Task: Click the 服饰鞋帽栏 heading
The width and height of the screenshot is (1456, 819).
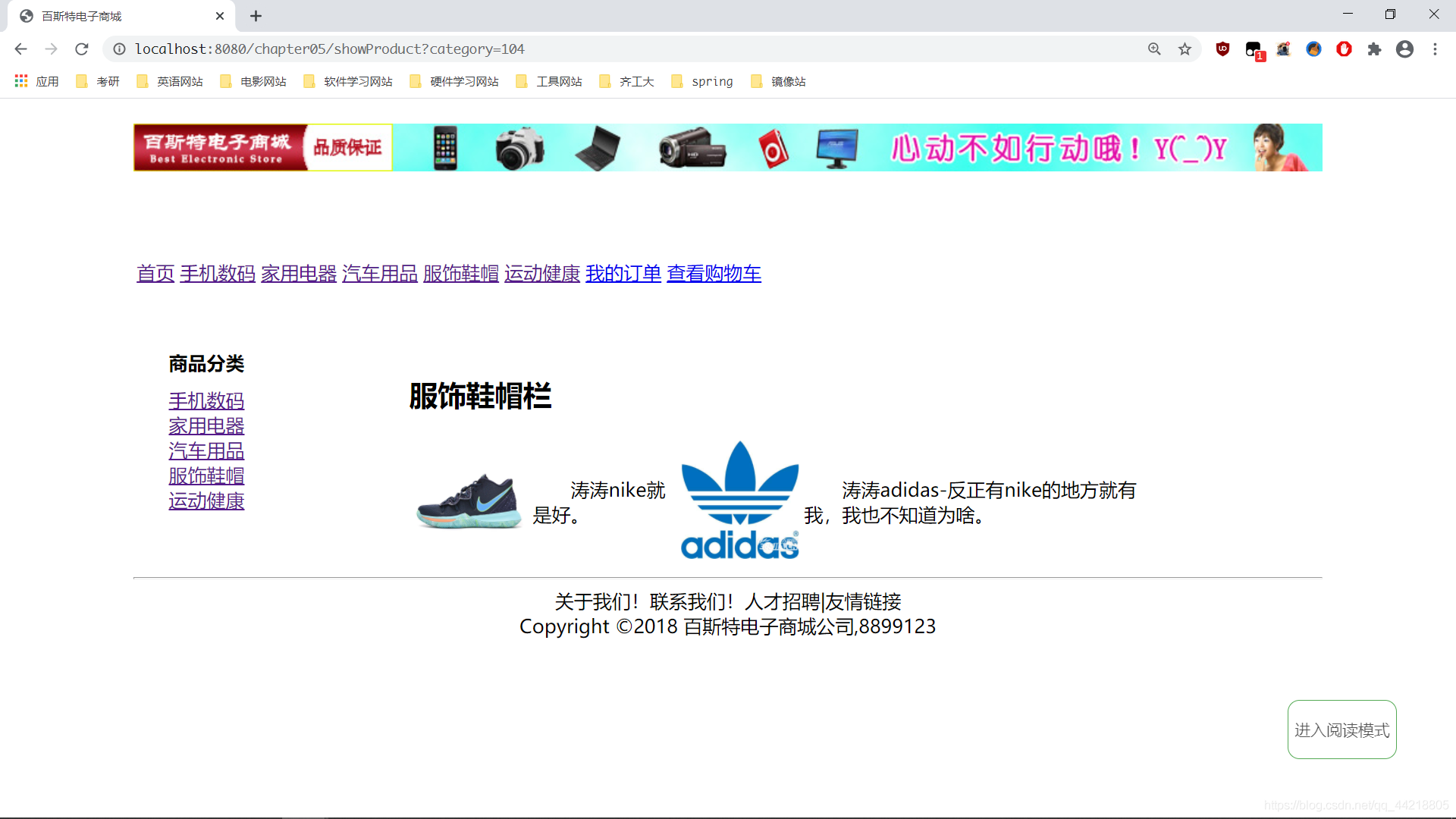Action: tap(480, 397)
